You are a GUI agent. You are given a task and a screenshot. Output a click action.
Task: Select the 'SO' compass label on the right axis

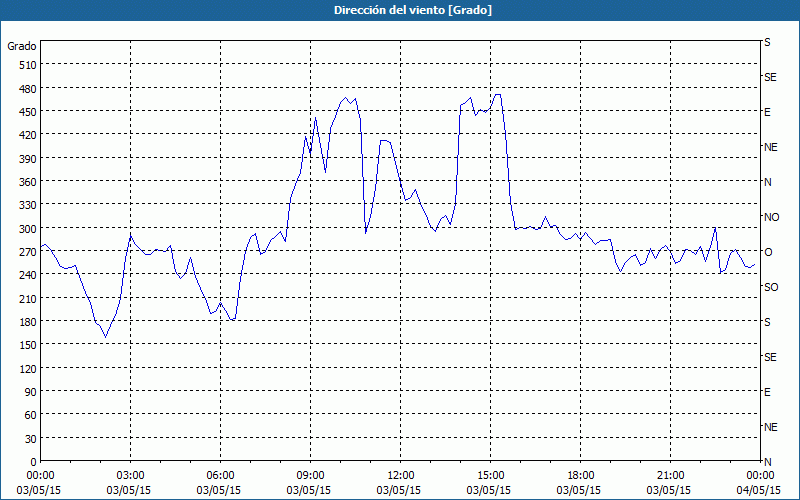click(x=771, y=287)
